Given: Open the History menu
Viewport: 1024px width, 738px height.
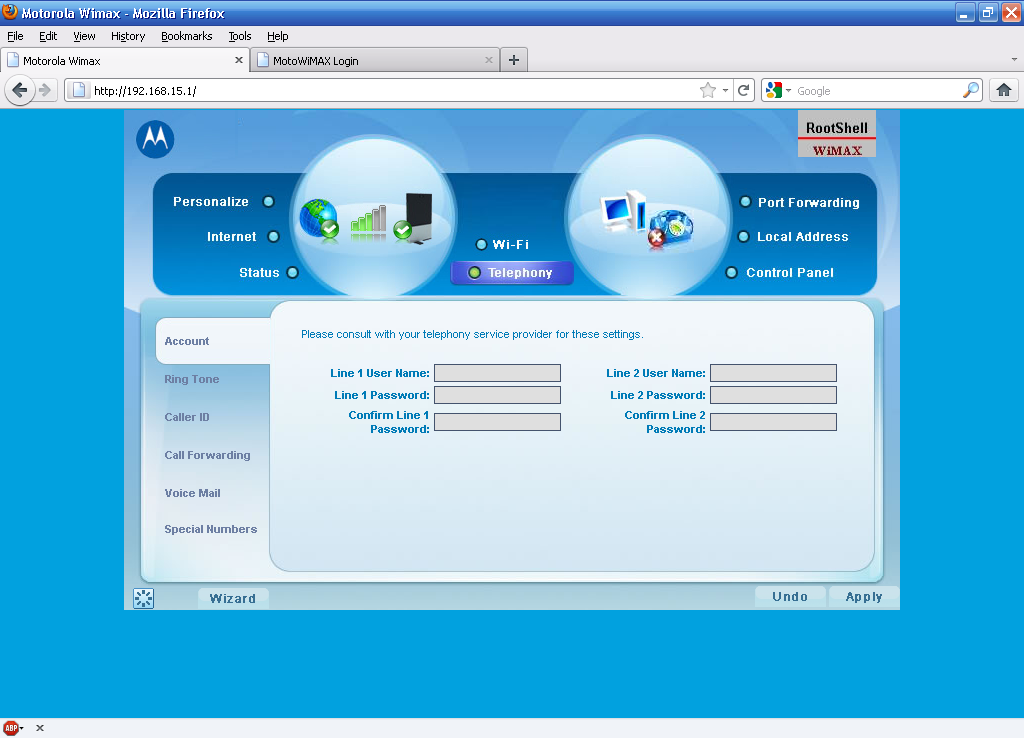Looking at the screenshot, I should point(128,36).
